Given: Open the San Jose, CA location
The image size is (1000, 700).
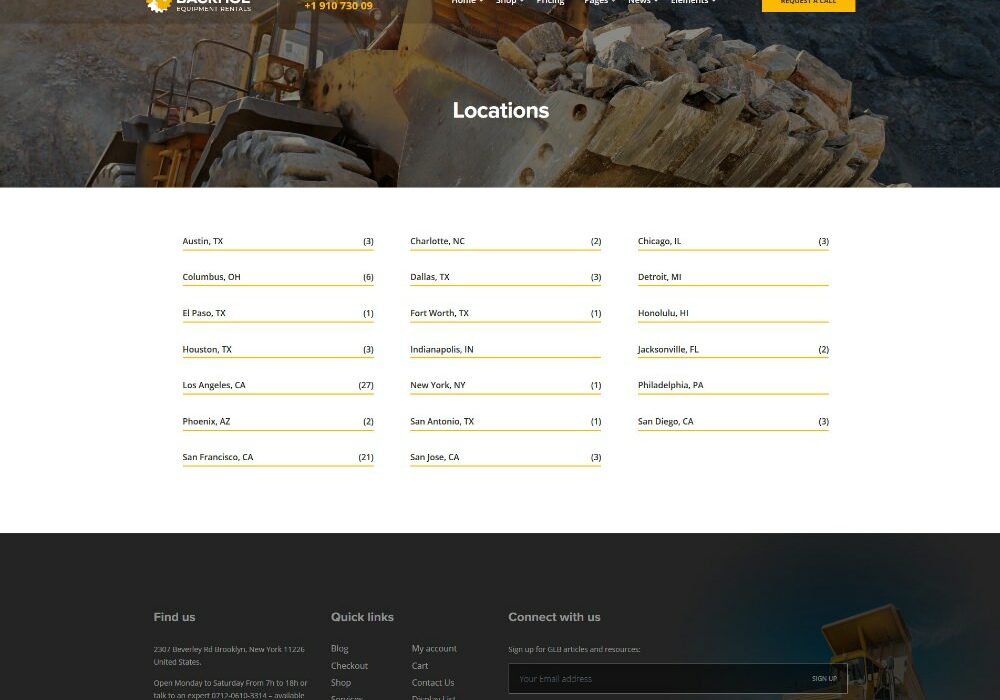Looking at the screenshot, I should (434, 457).
